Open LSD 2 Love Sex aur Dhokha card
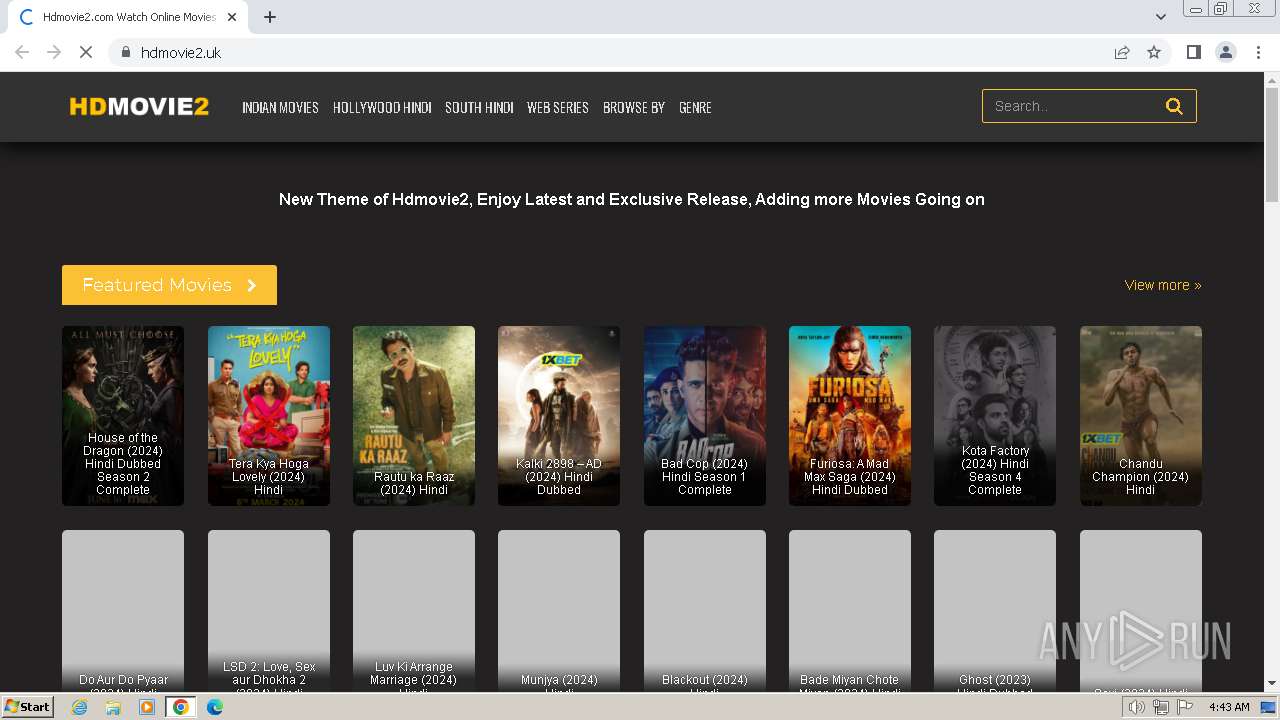This screenshot has height=720, width=1280. tap(269, 611)
